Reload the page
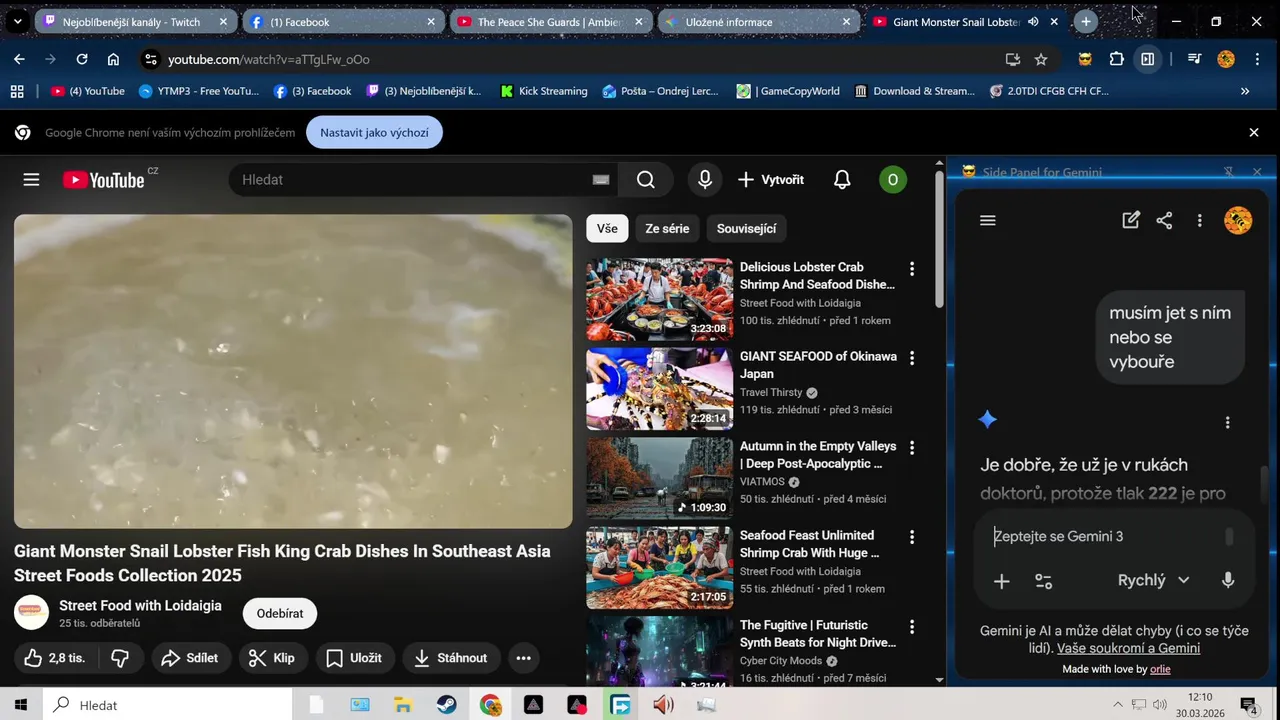Screen dimensions: 1280x720 82,60
